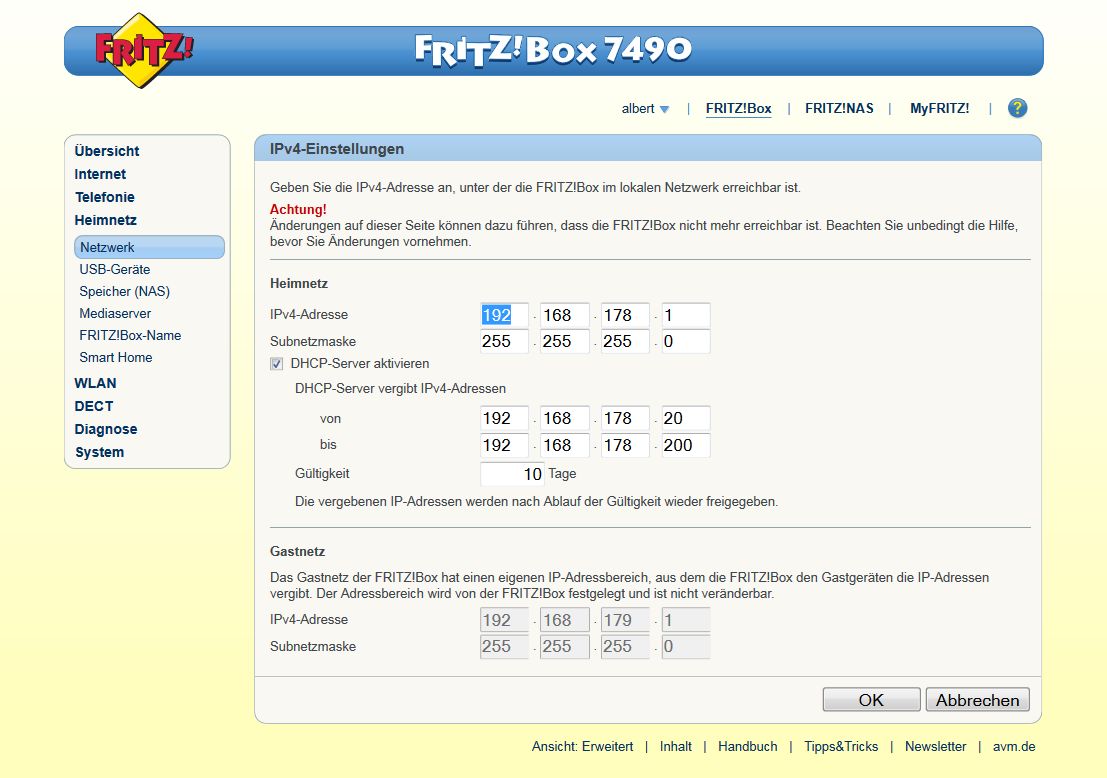
Task: Click Gastnetz Subnetzmaske last octet 0
Action: click(686, 646)
